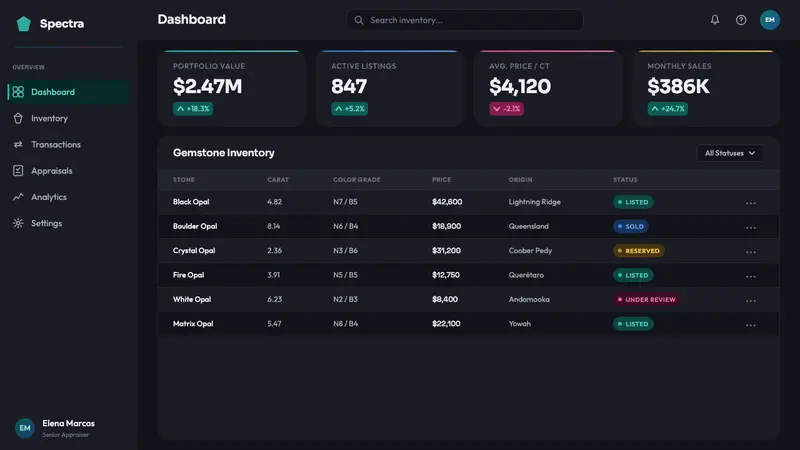Click the Settings gear icon in sidebar

[x=18, y=223]
